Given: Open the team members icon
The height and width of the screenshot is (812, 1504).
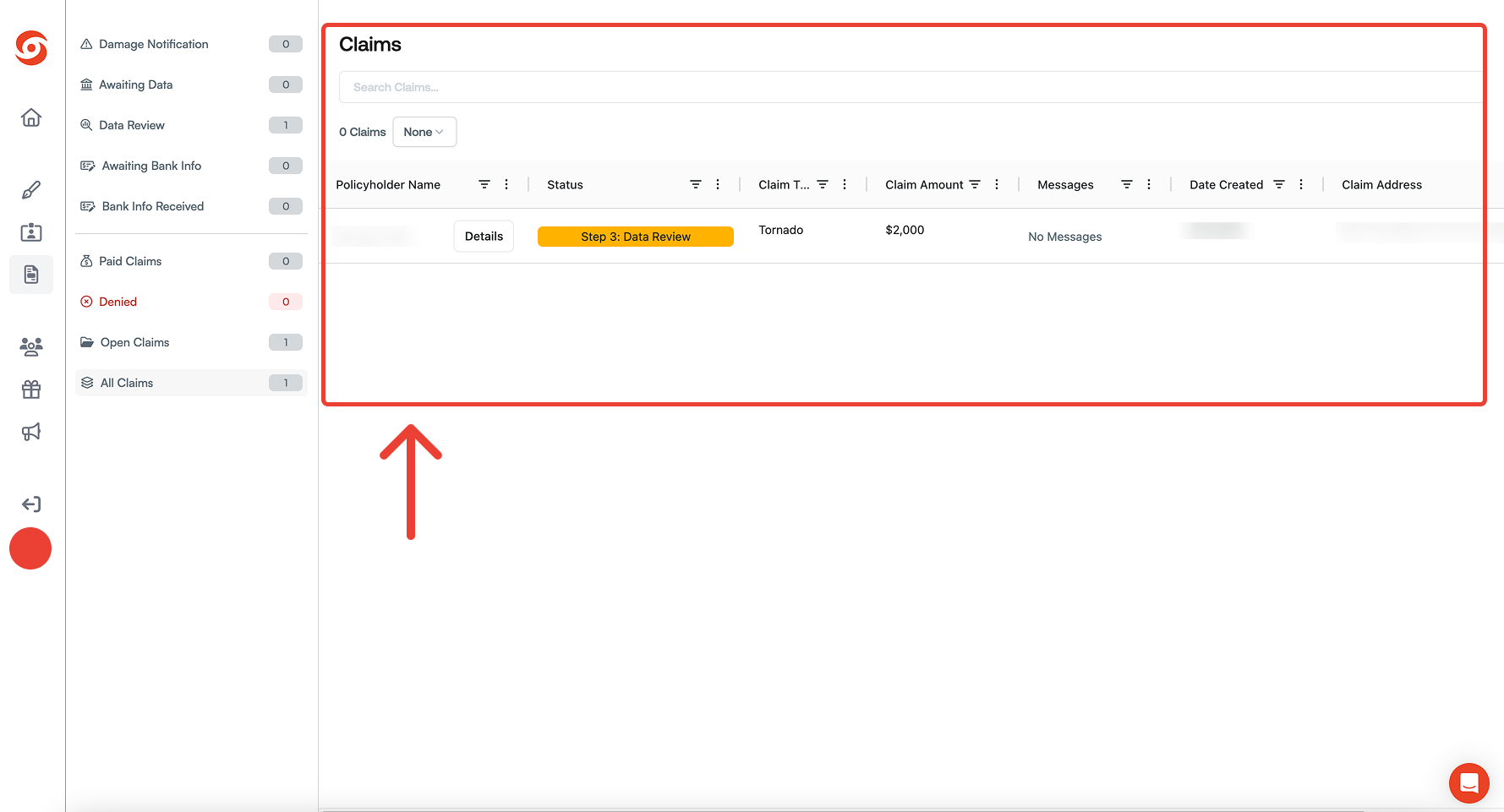Looking at the screenshot, I should pos(30,346).
